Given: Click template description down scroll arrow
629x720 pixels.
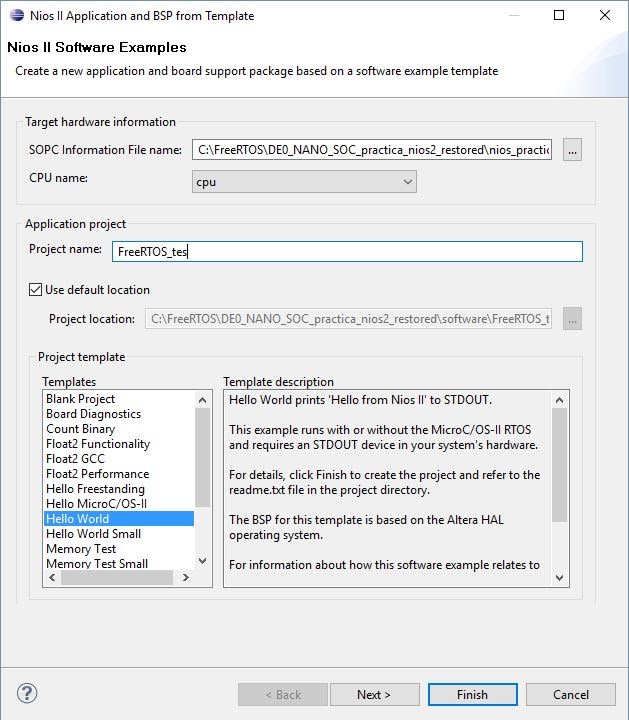Looking at the screenshot, I should [559, 578].
